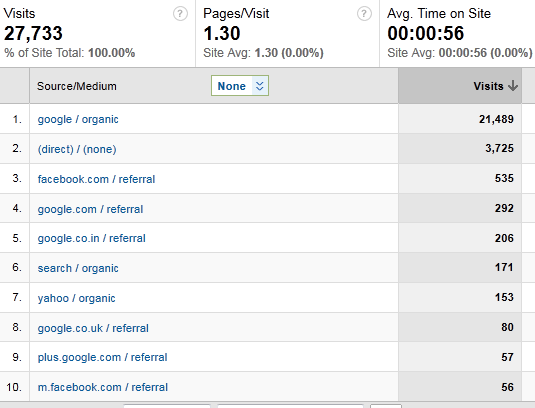535x408 pixels.
Task: Open (direct) / (none) source link
Action: coord(77,149)
